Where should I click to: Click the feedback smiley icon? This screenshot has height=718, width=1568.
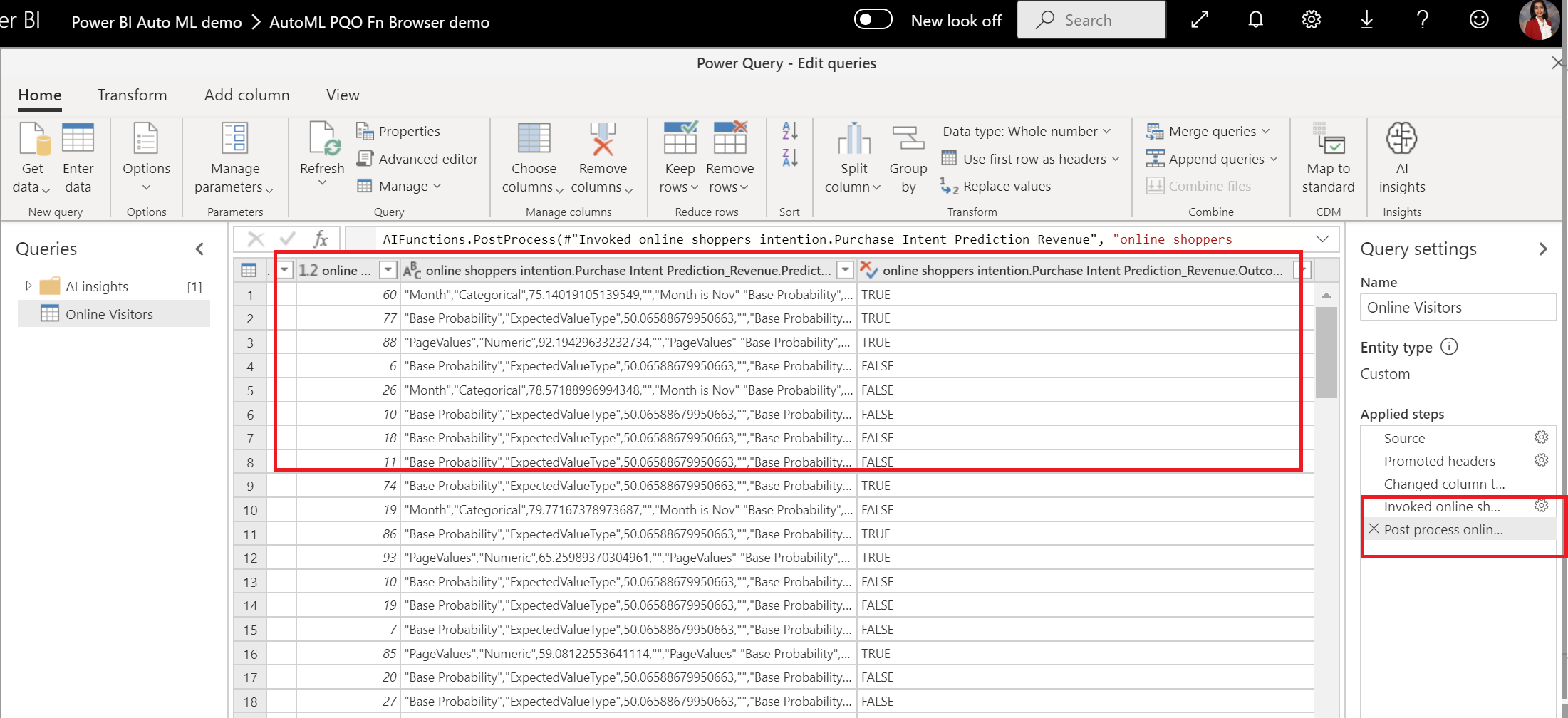pos(1479,20)
